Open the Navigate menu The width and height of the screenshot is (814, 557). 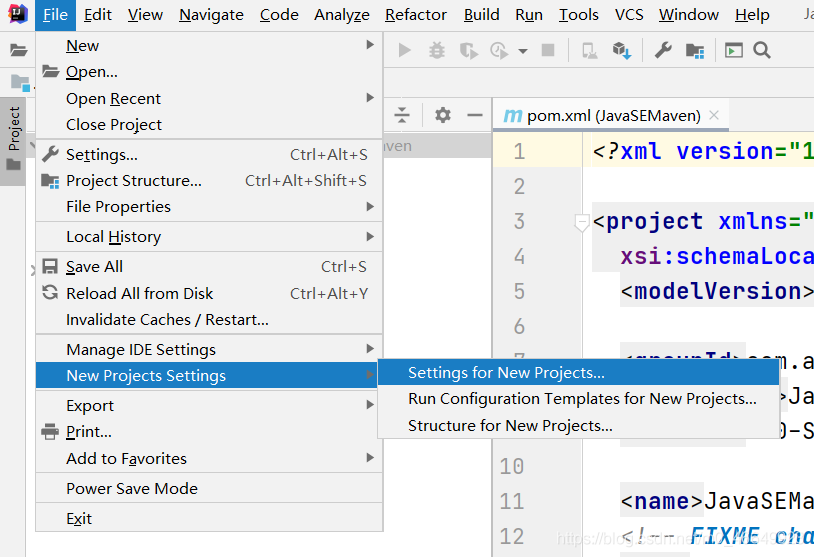coord(211,14)
